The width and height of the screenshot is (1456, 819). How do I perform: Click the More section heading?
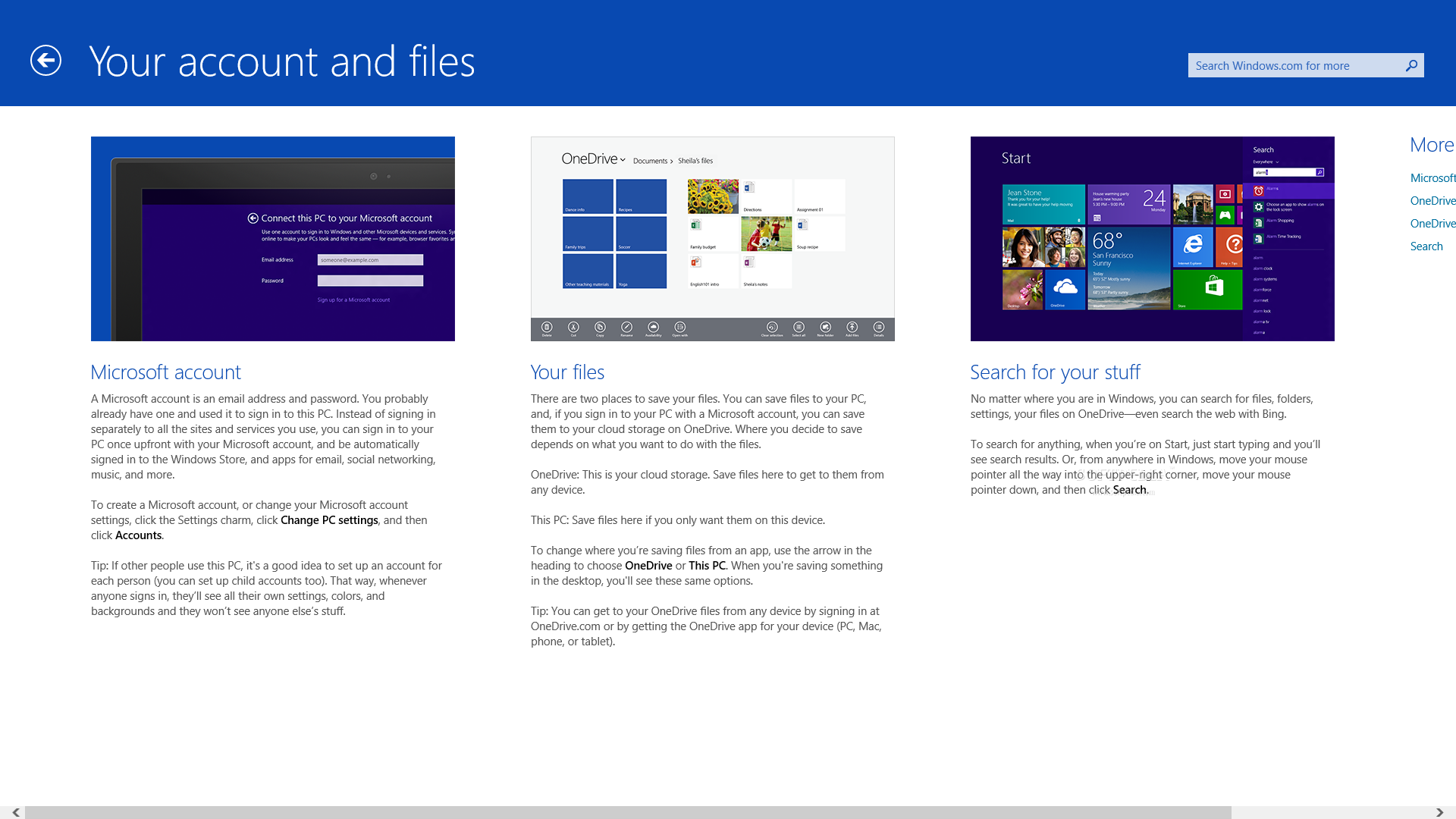(1432, 145)
